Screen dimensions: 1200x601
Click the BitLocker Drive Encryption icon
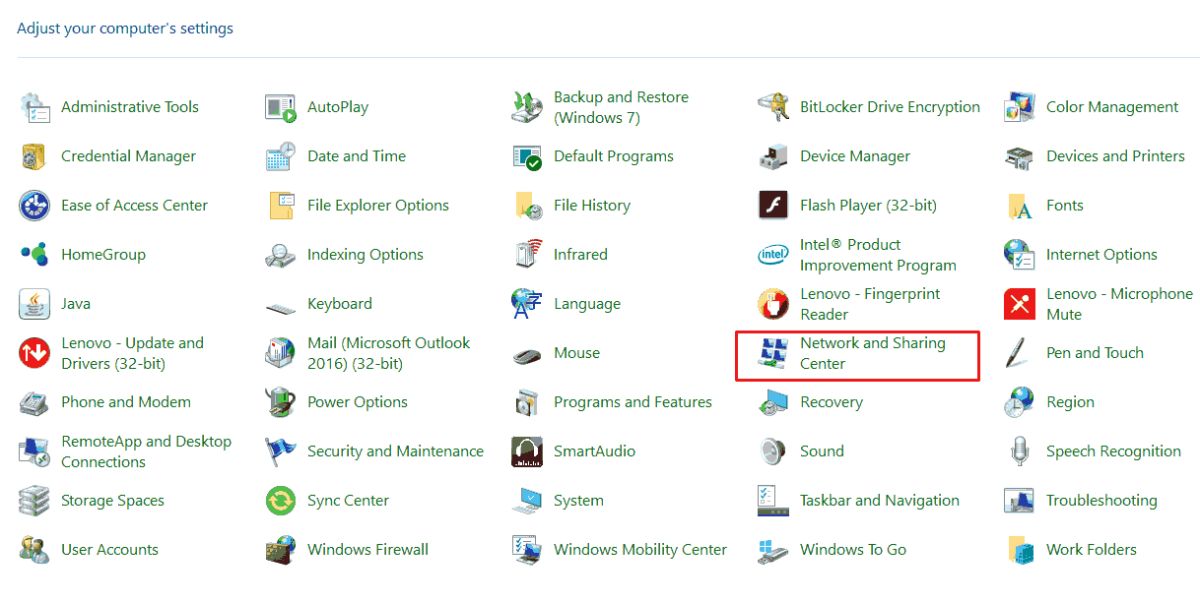click(773, 107)
